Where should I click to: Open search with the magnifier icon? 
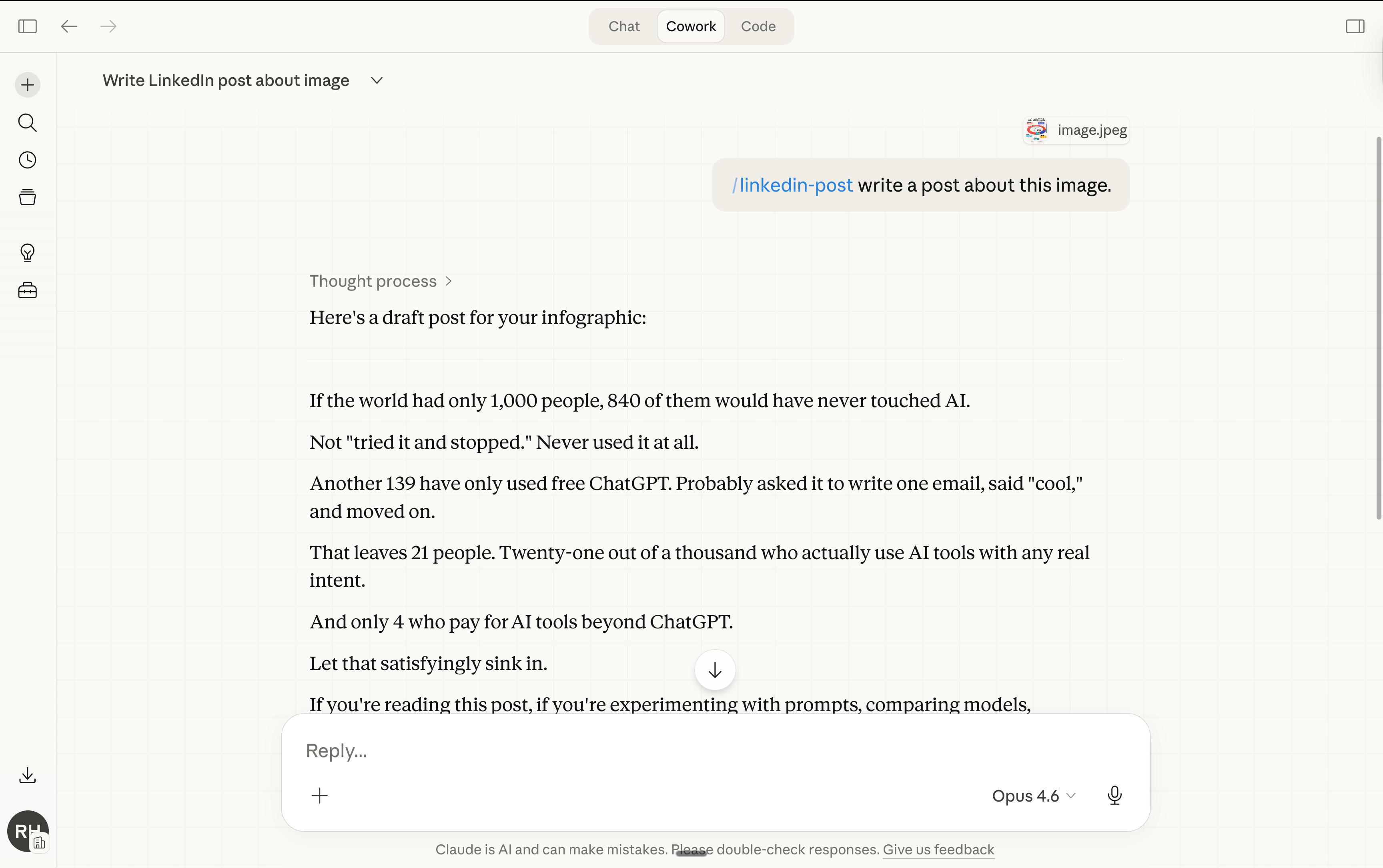click(27, 123)
